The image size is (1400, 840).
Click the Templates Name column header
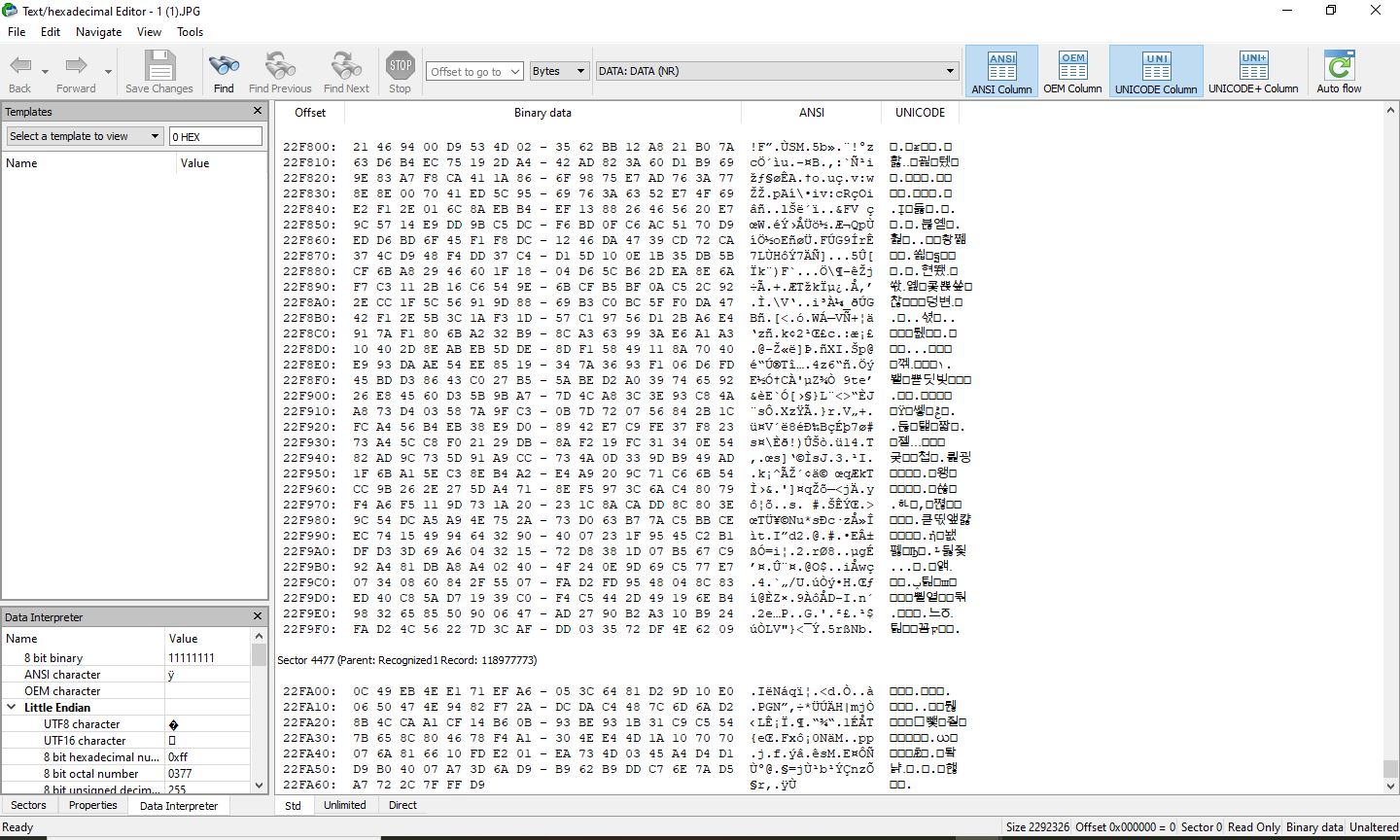[x=88, y=163]
